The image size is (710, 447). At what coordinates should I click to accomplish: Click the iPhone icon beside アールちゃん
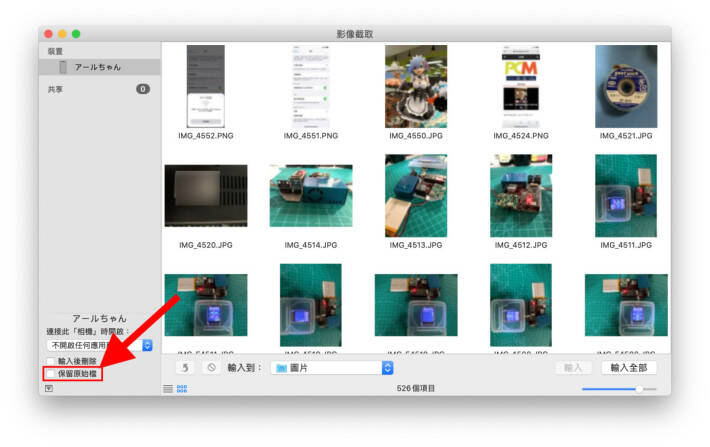(63, 67)
